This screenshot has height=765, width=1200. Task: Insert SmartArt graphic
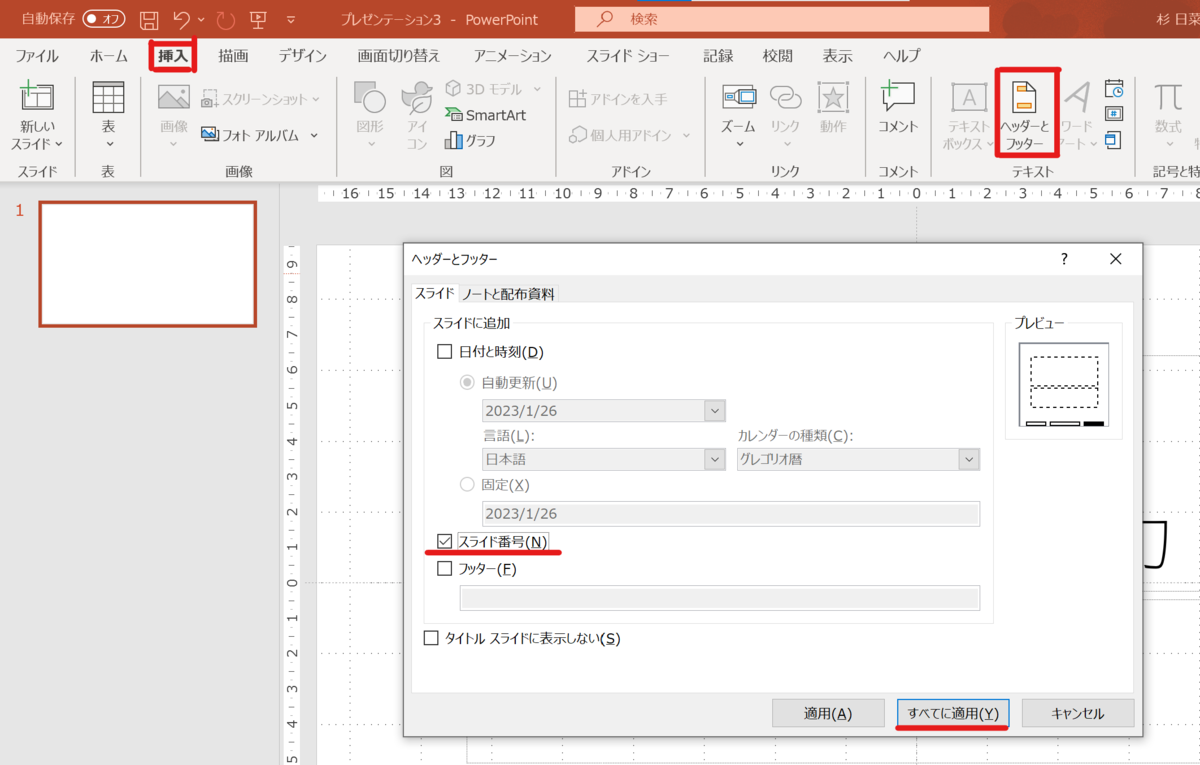(x=486, y=115)
